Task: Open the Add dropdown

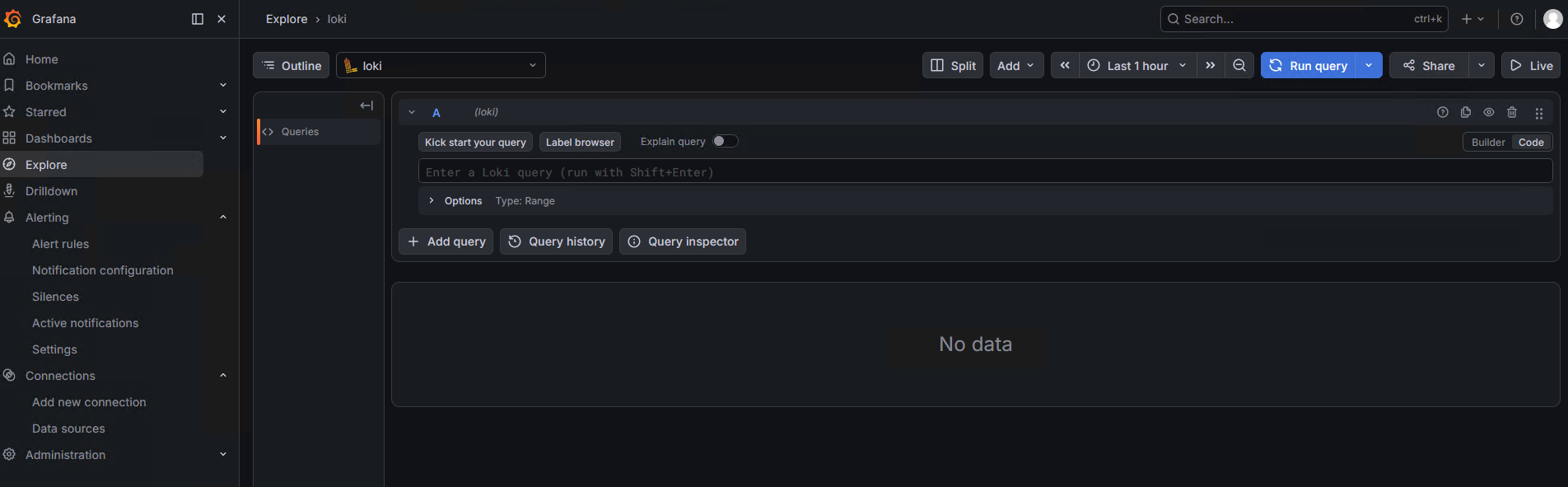Action: point(1016,66)
